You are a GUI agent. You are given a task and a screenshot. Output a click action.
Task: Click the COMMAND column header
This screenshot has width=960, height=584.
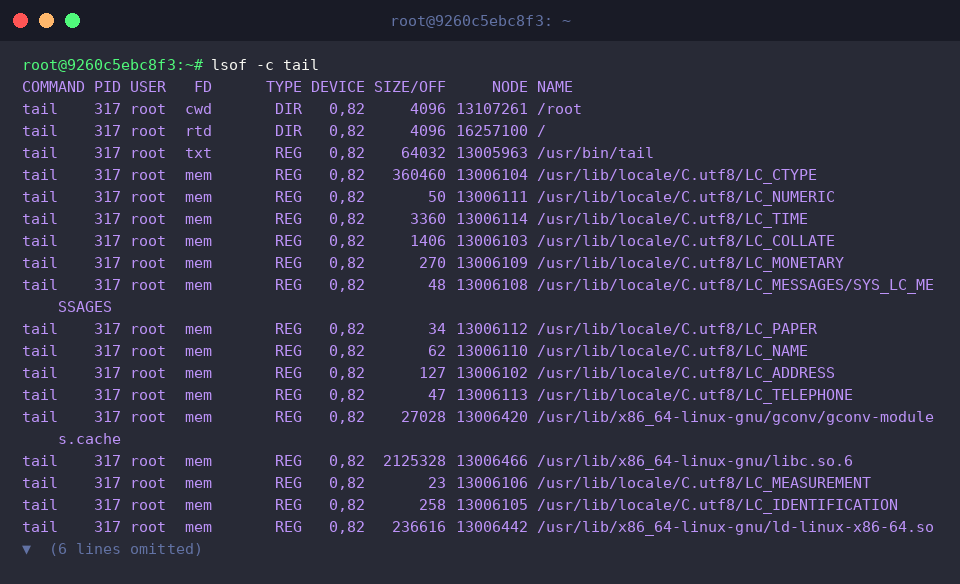[x=54, y=87]
